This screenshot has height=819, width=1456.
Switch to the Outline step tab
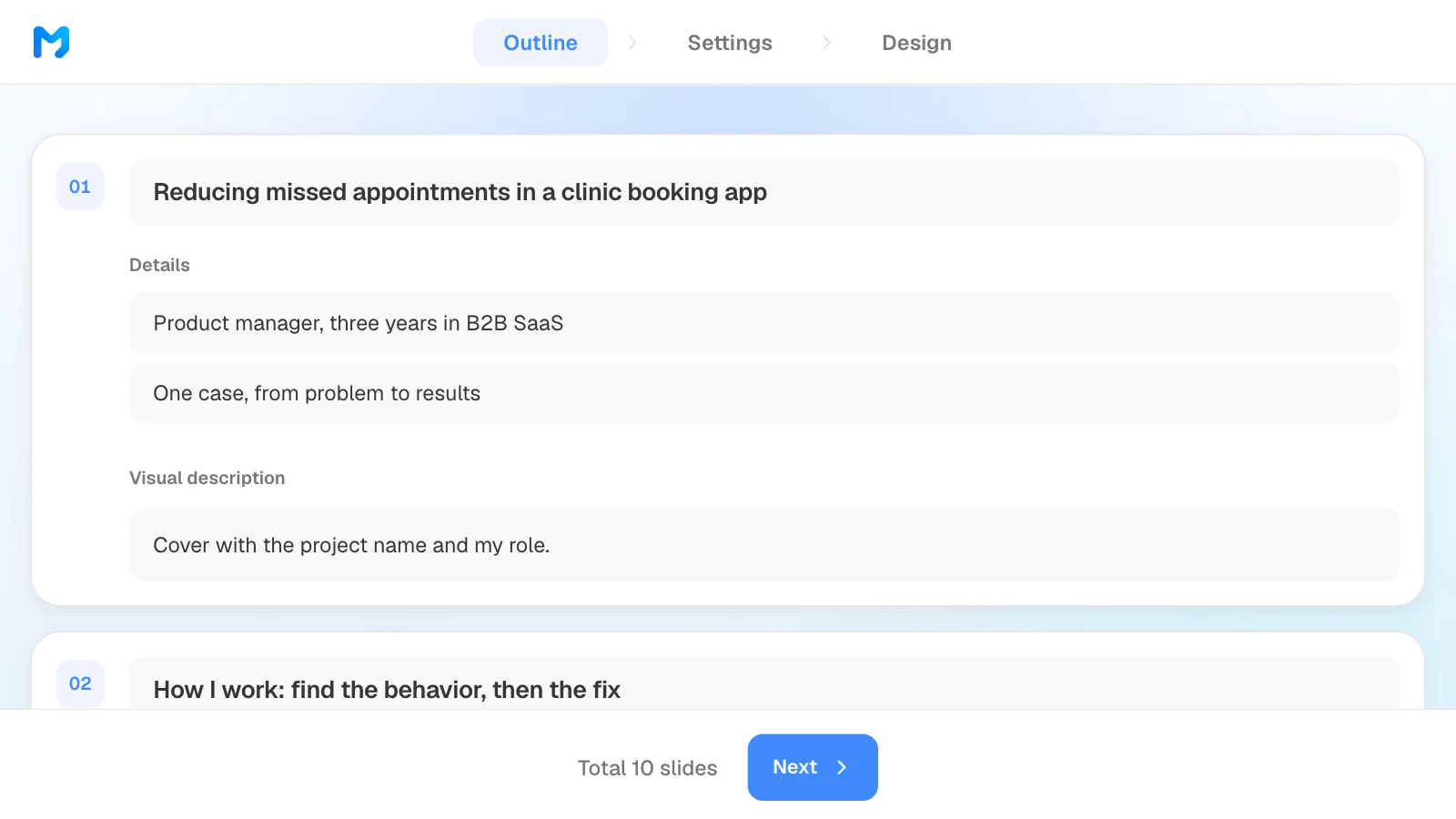(541, 43)
